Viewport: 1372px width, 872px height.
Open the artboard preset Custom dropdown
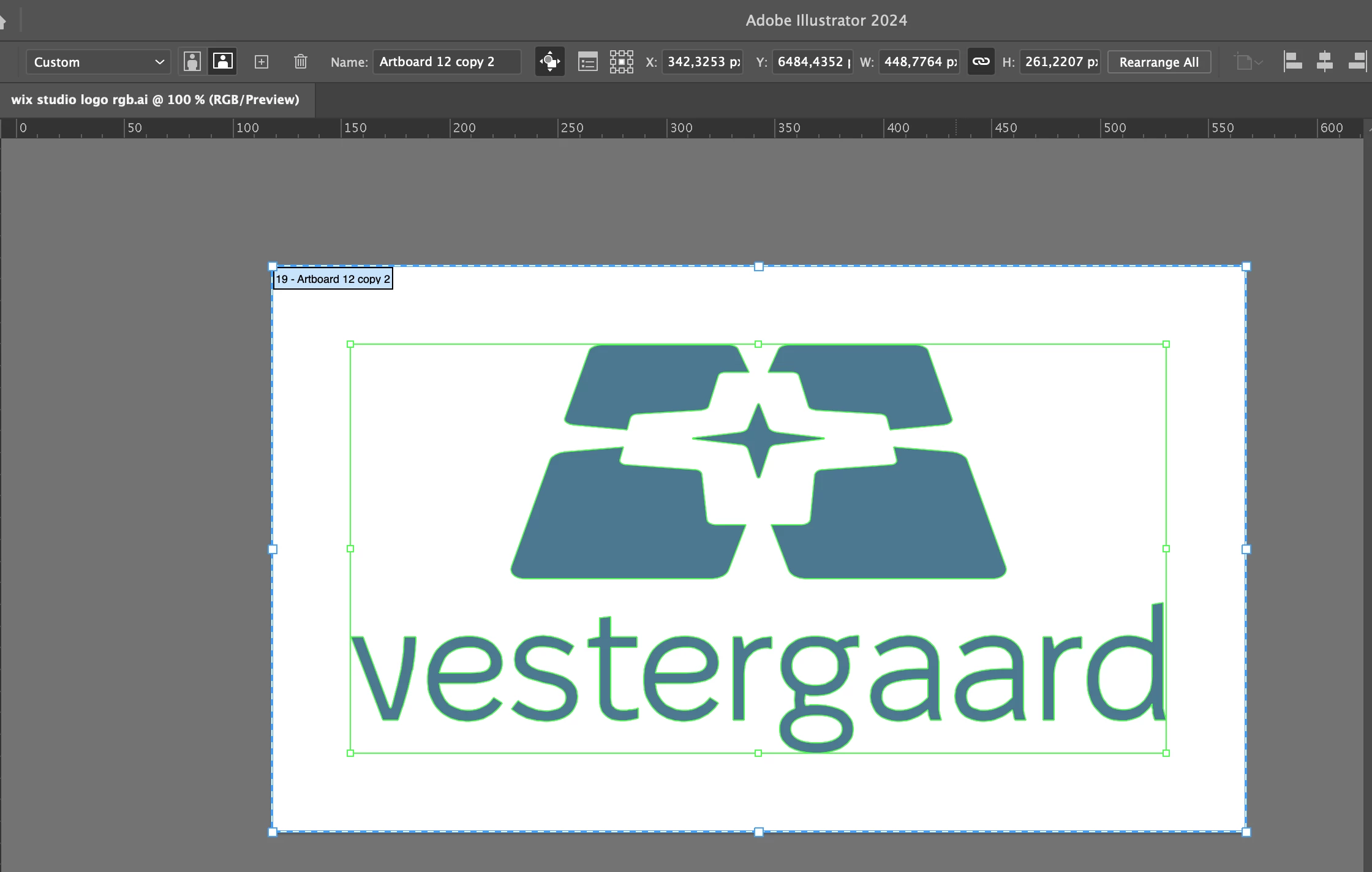(98, 62)
